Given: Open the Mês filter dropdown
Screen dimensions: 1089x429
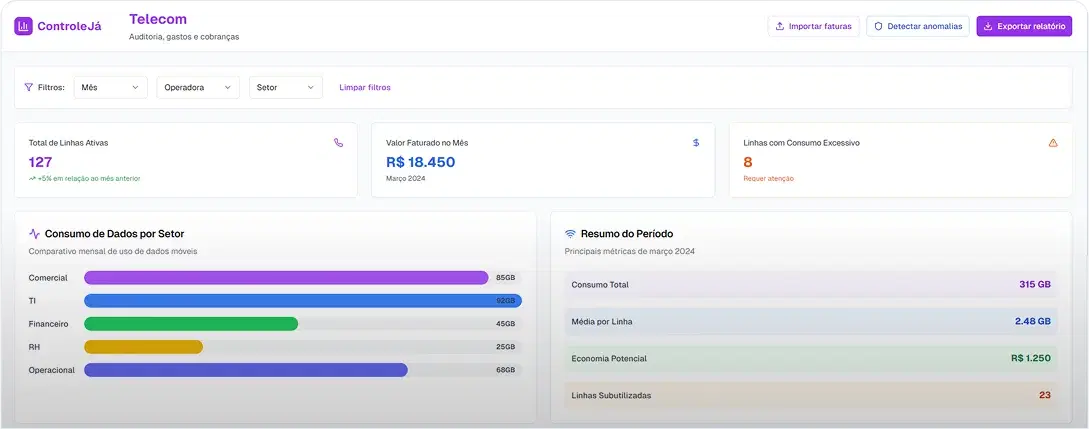Looking at the screenshot, I should (x=110, y=88).
